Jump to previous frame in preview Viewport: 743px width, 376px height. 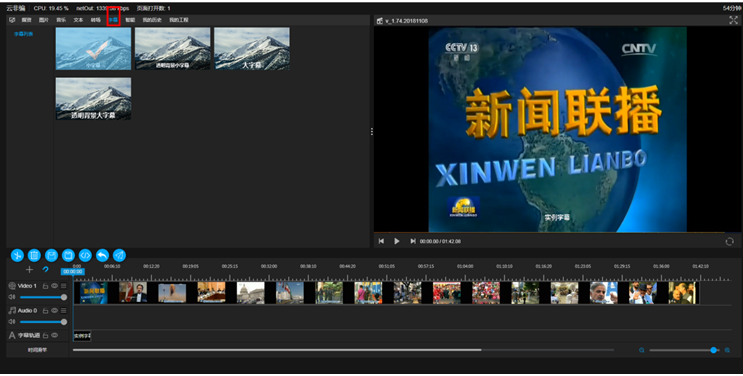pos(381,241)
